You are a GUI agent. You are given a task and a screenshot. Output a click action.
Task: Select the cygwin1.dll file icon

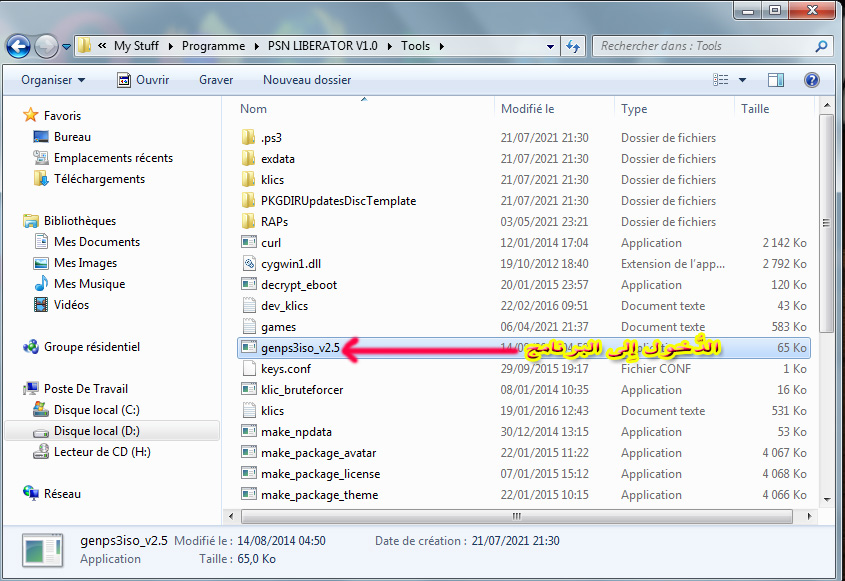coord(250,264)
